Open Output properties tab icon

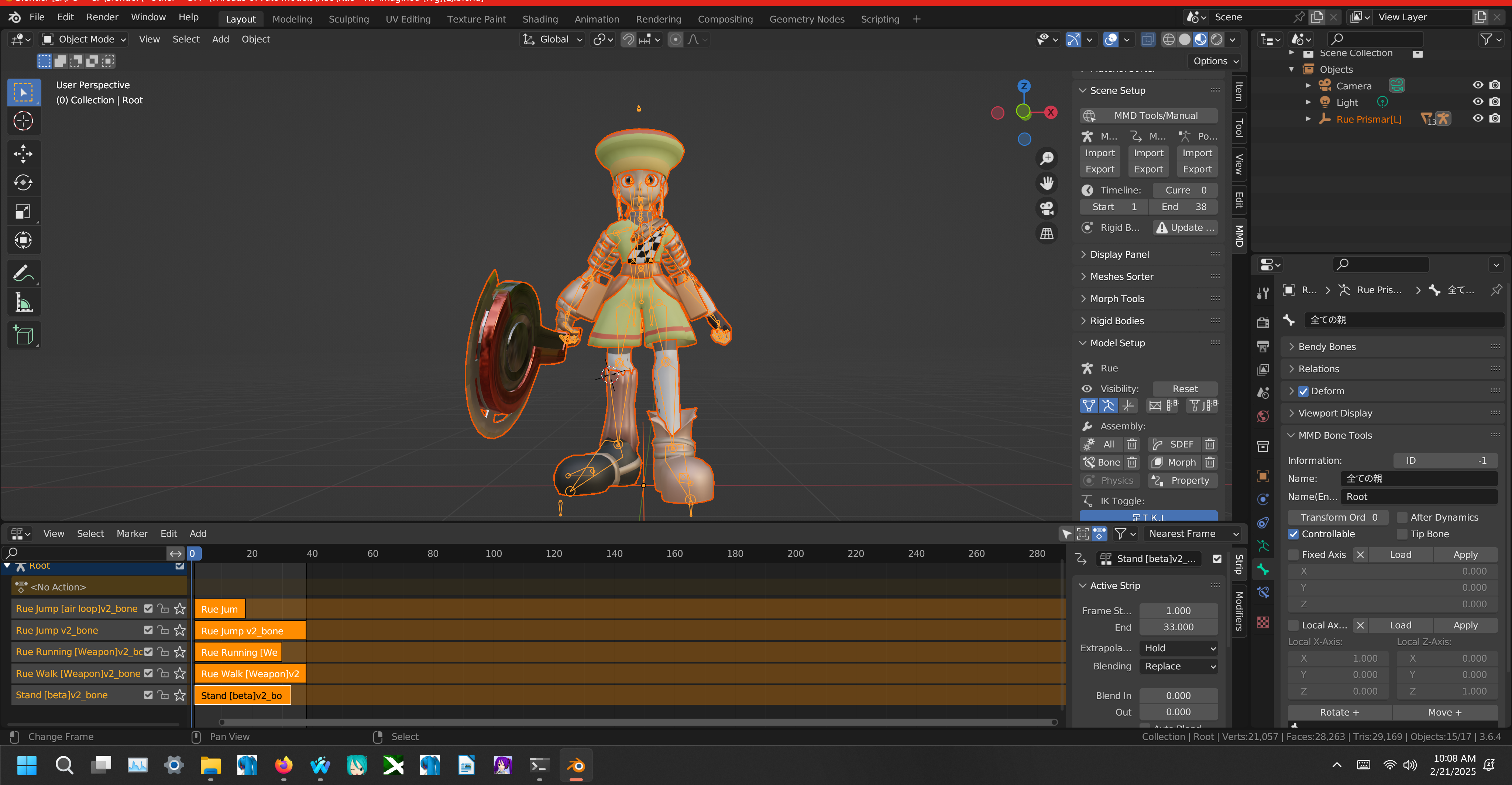tap(1263, 346)
